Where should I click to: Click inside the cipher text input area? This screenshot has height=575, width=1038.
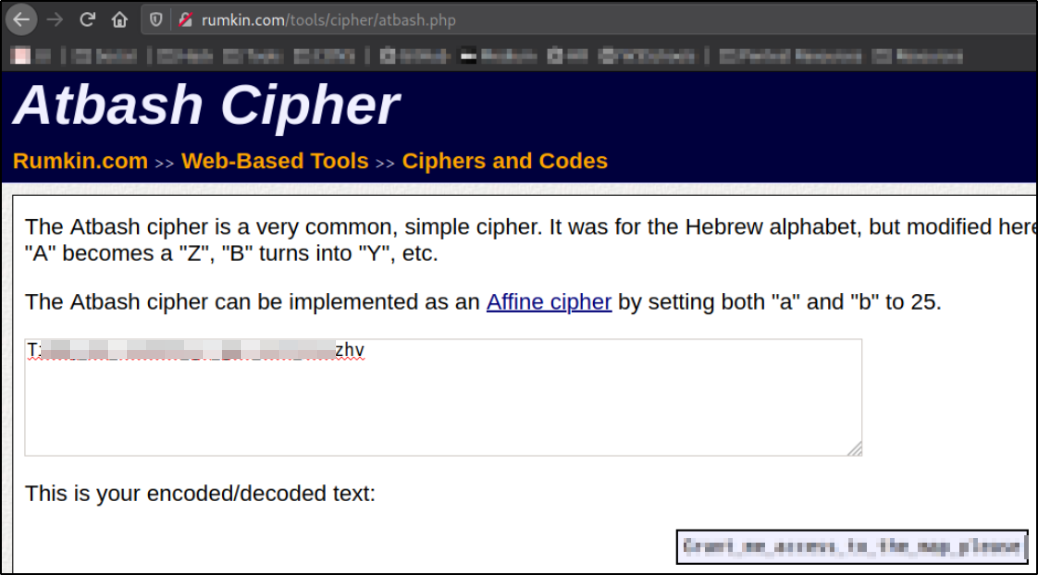coord(443,397)
